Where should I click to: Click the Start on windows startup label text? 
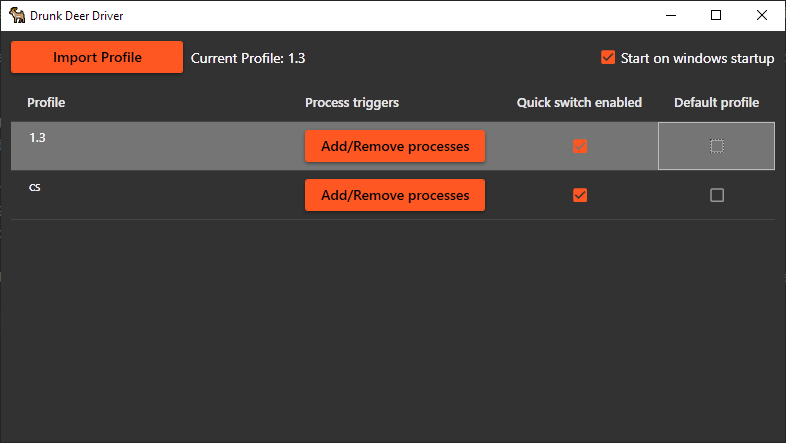(697, 58)
